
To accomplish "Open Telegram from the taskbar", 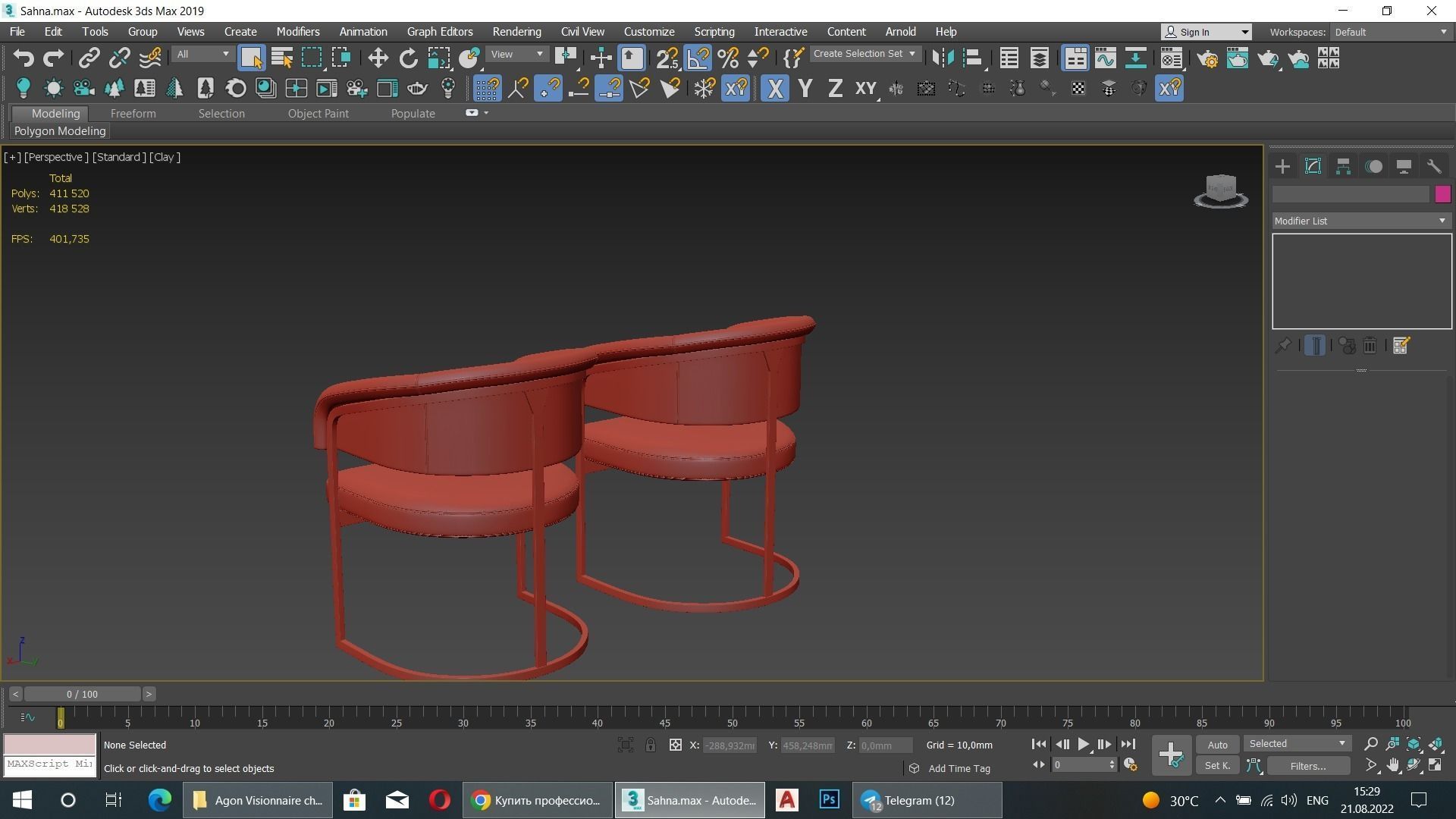I will (x=926, y=800).
